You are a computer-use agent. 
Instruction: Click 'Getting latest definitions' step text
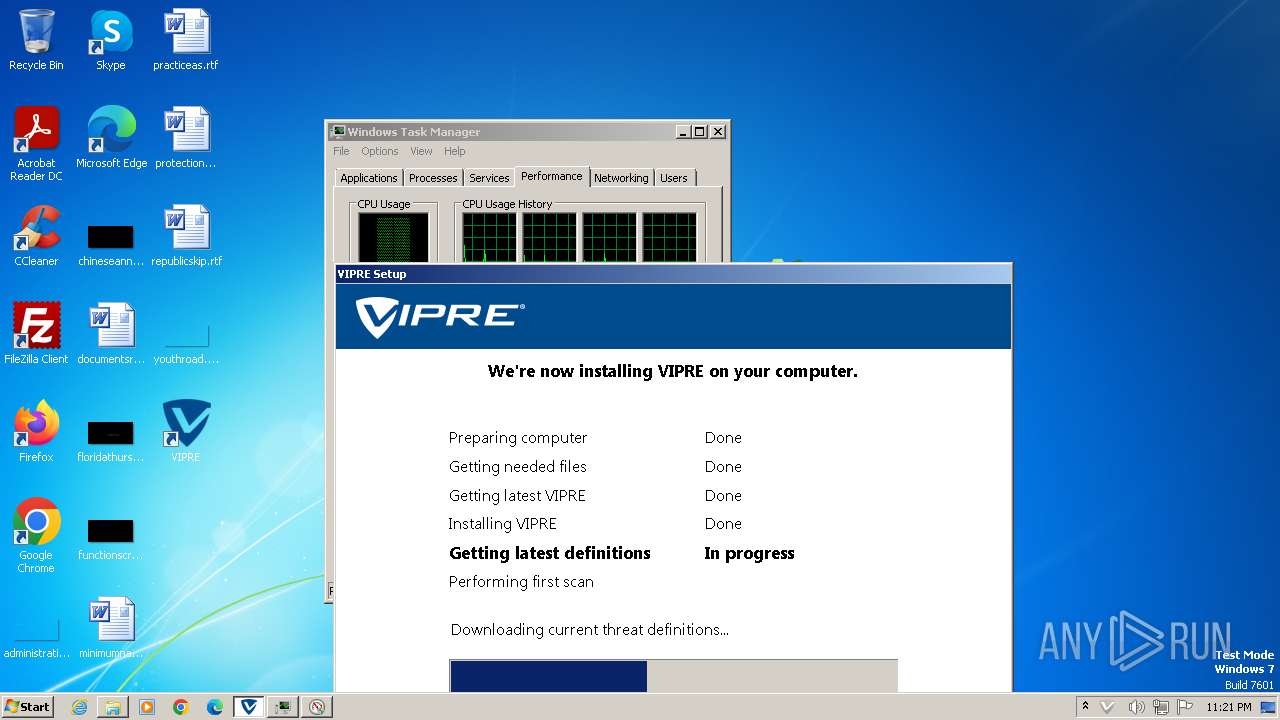[x=550, y=553]
